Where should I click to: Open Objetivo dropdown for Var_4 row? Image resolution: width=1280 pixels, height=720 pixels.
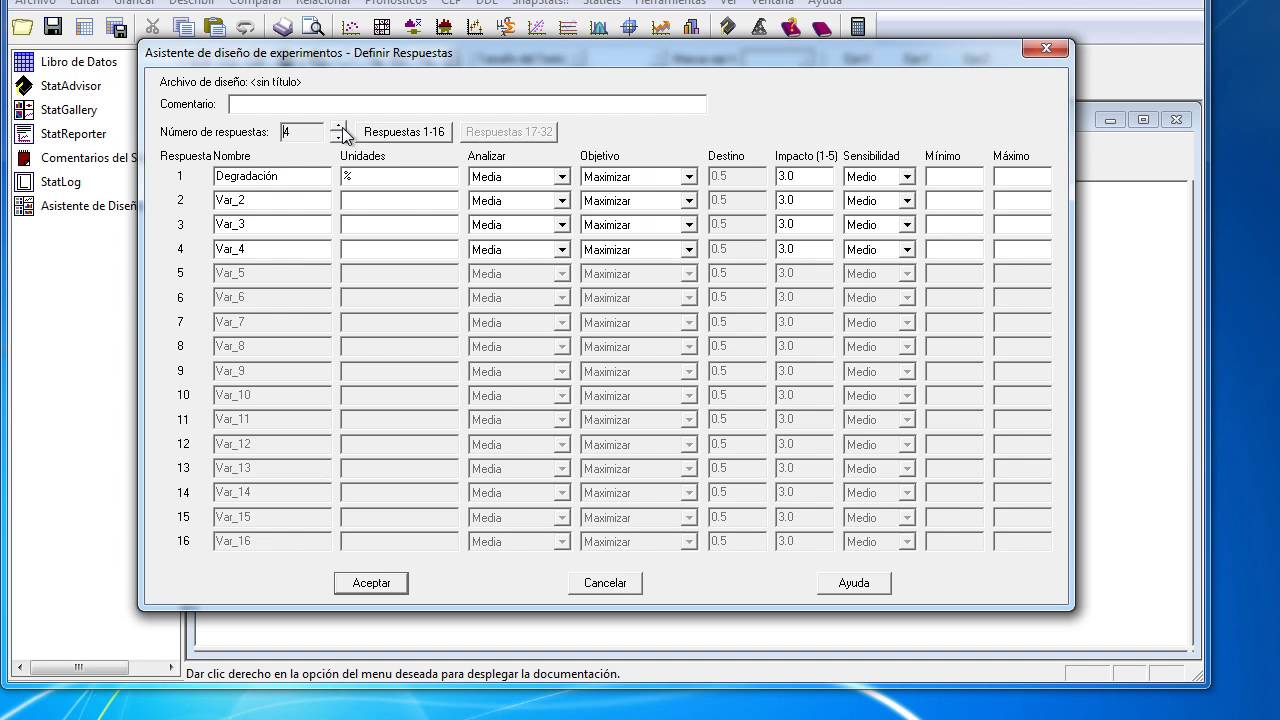point(689,250)
